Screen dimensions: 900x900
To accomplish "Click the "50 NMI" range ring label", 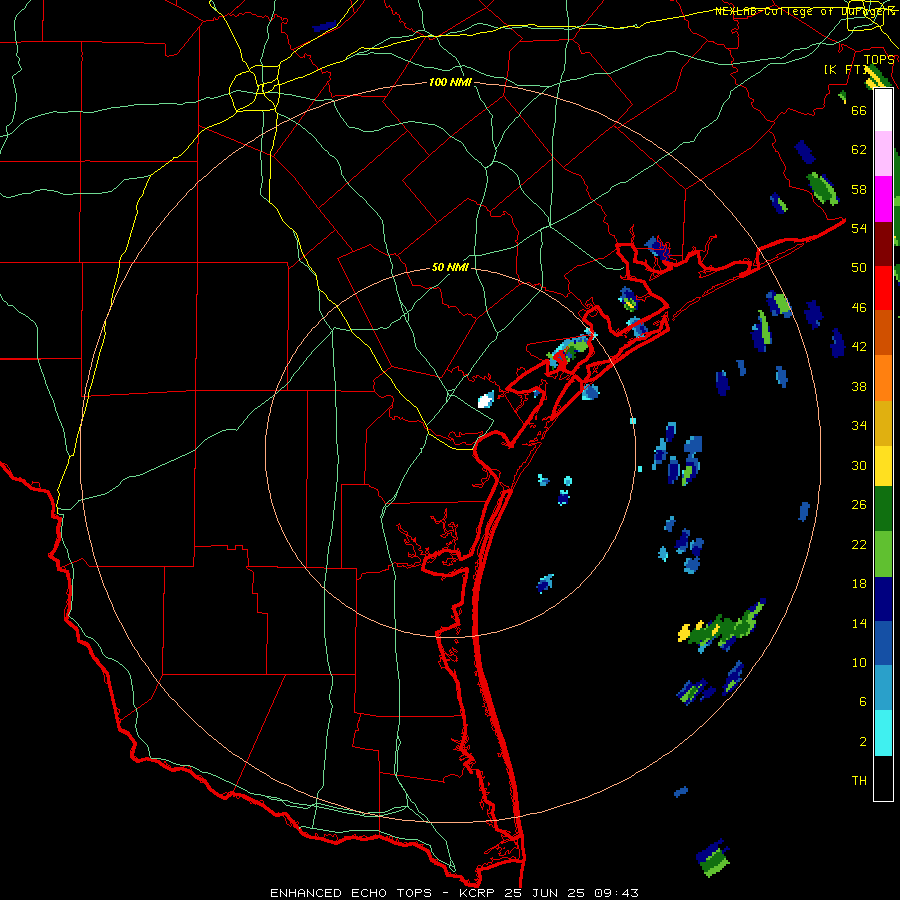I will 450,267.
